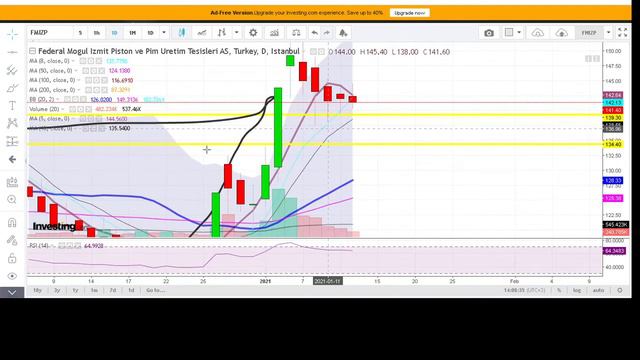This screenshot has height=360, width=640.
Task: Click the time zone clock (UTC+3)
Action: click(x=524, y=290)
